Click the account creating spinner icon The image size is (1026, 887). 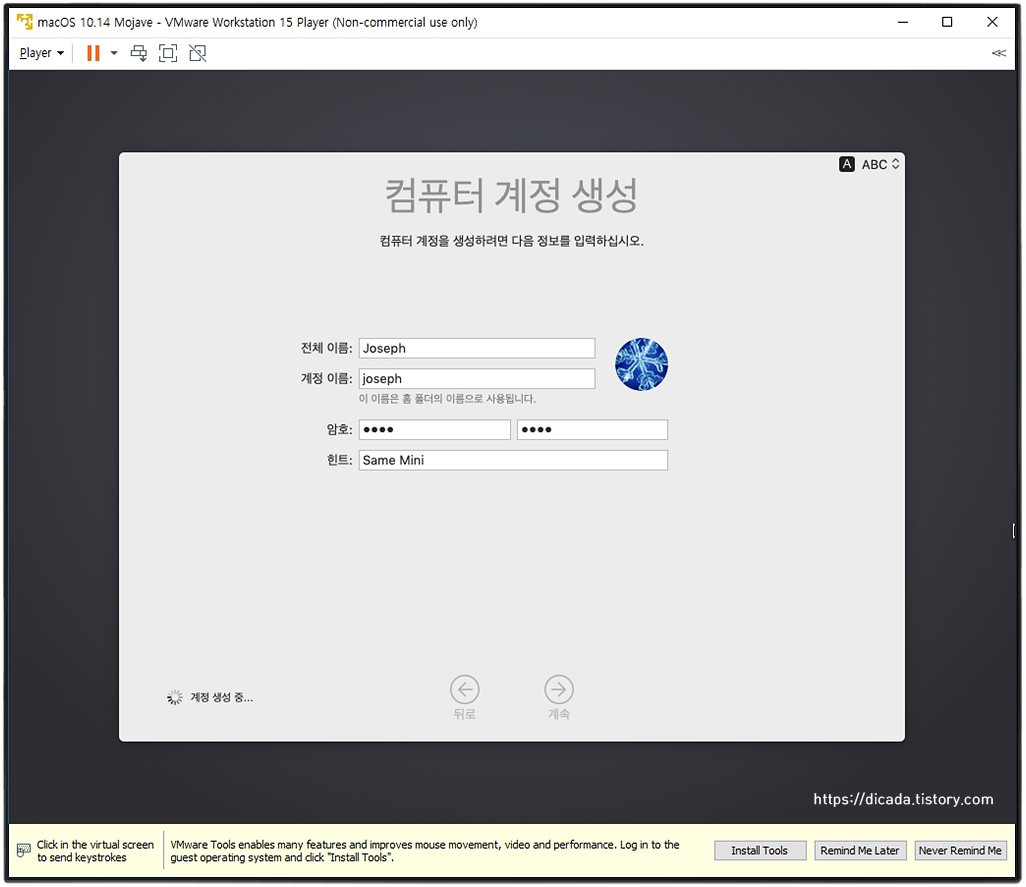174,697
